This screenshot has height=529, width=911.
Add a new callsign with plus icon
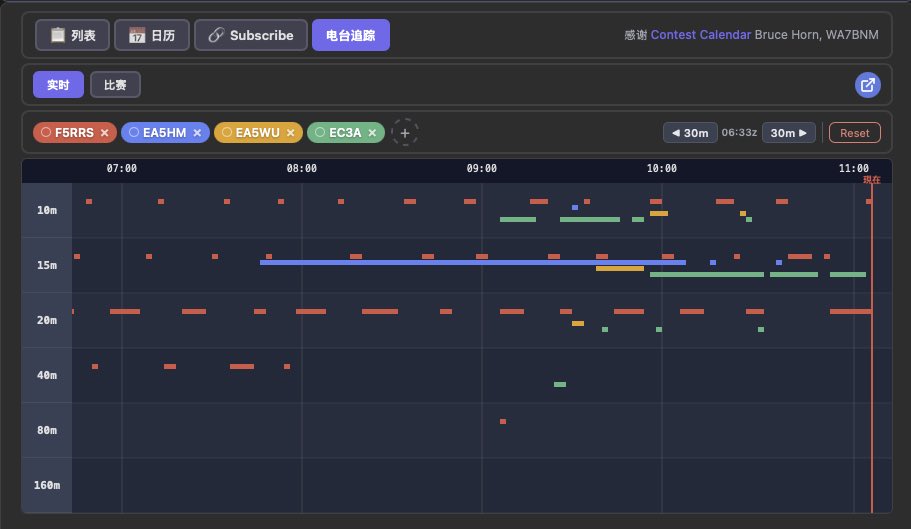pos(405,133)
